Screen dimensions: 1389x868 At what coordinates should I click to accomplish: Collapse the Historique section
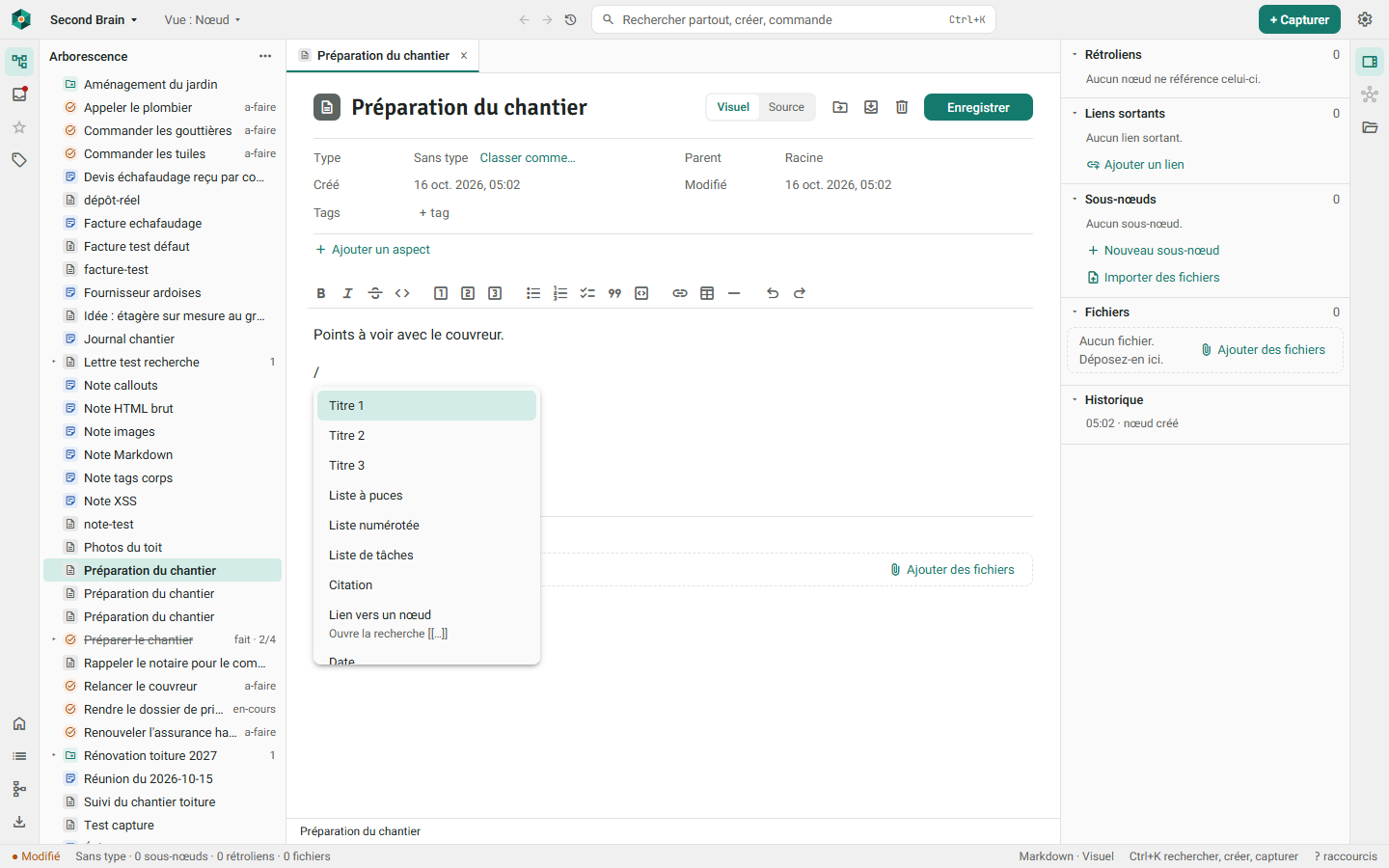pos(1075,400)
